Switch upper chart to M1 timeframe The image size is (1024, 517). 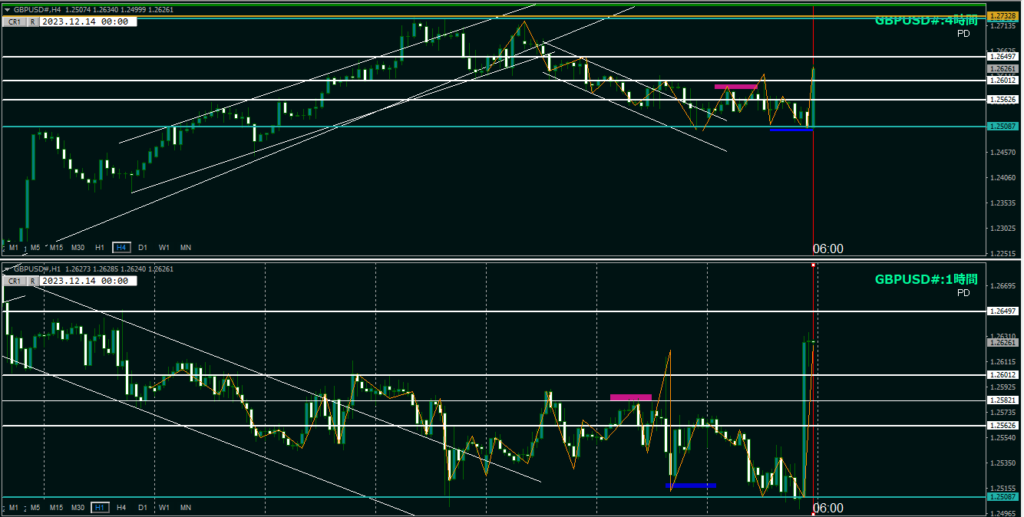[14, 247]
